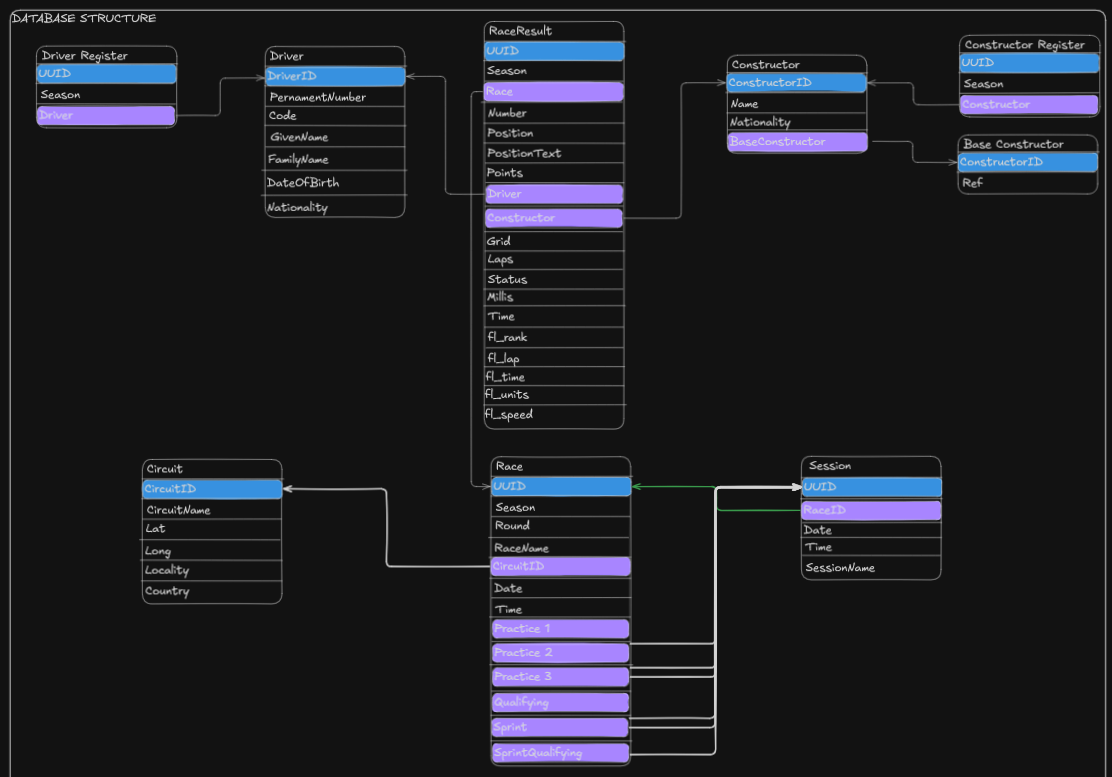The height and width of the screenshot is (777, 1112).
Task: Select purple Race field in RaceResult
Action: click(554, 91)
